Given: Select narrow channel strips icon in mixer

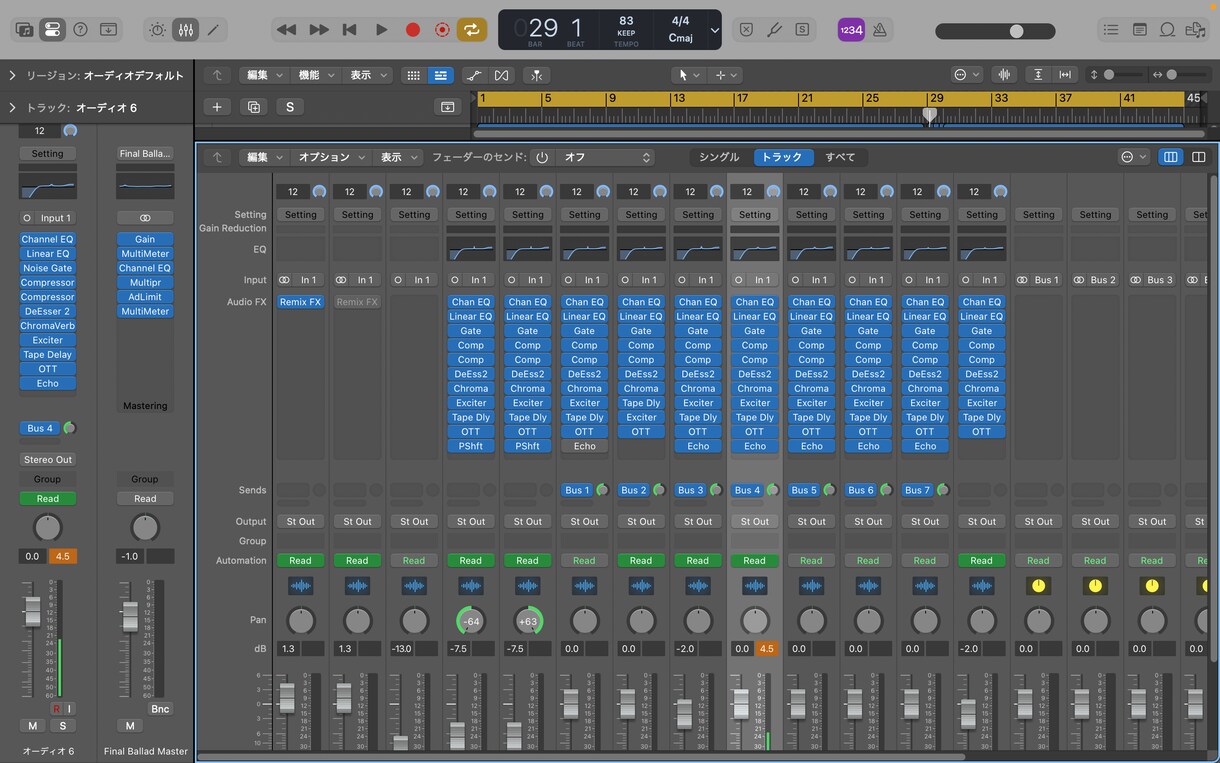Looking at the screenshot, I should click(1170, 157).
